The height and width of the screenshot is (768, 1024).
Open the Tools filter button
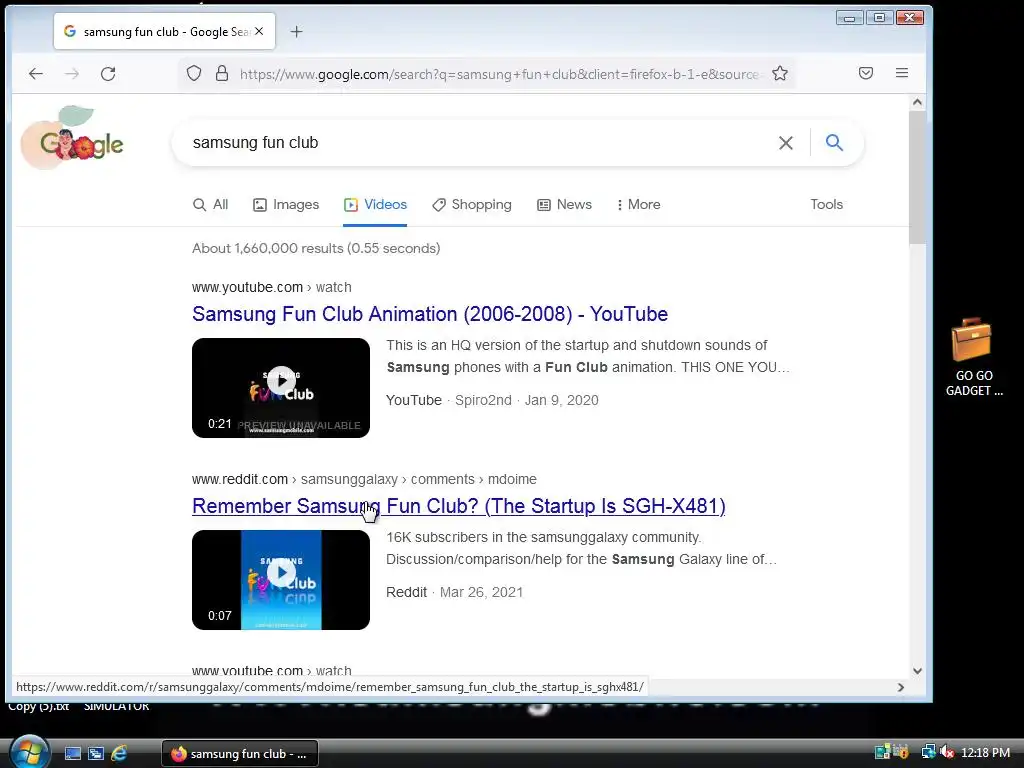827,204
